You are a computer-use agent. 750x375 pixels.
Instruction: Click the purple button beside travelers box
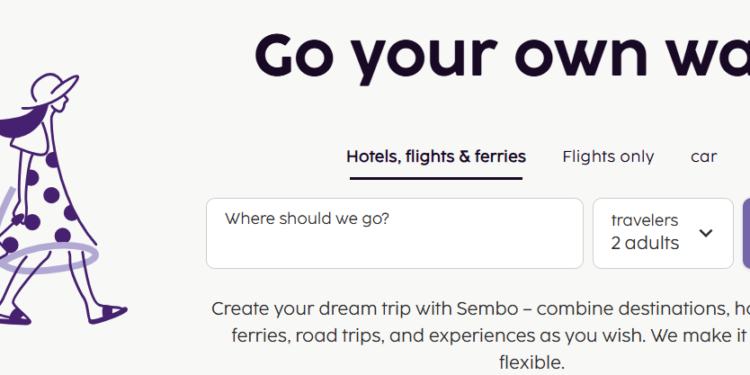point(746,233)
